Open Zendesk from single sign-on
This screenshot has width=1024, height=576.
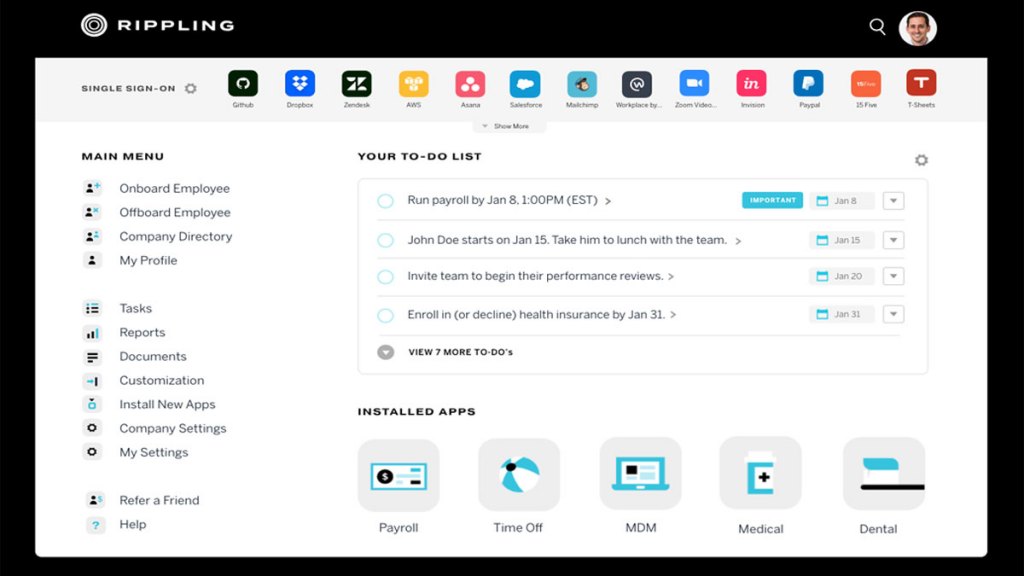pyautogui.click(x=357, y=84)
